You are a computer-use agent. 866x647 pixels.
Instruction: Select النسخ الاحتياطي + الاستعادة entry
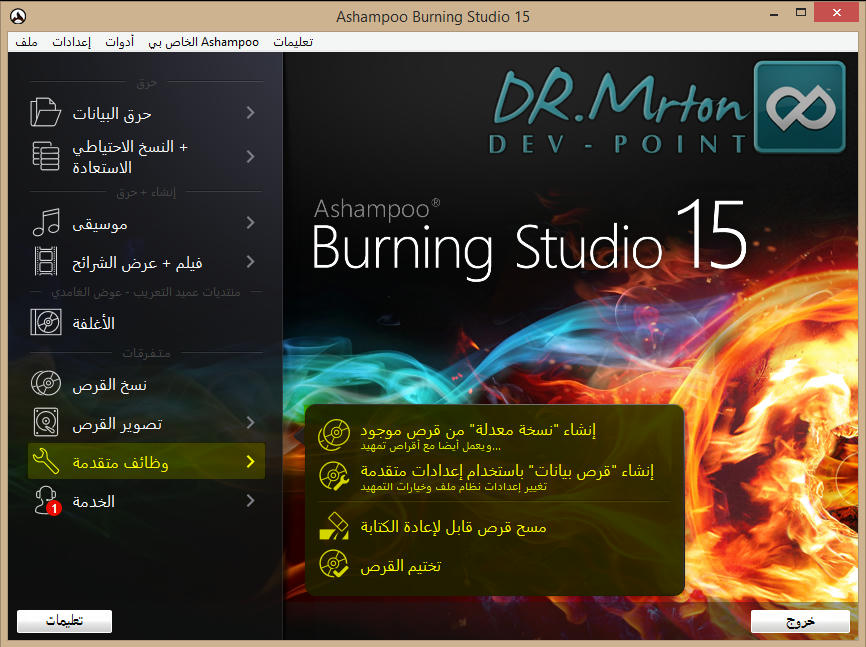[146, 157]
